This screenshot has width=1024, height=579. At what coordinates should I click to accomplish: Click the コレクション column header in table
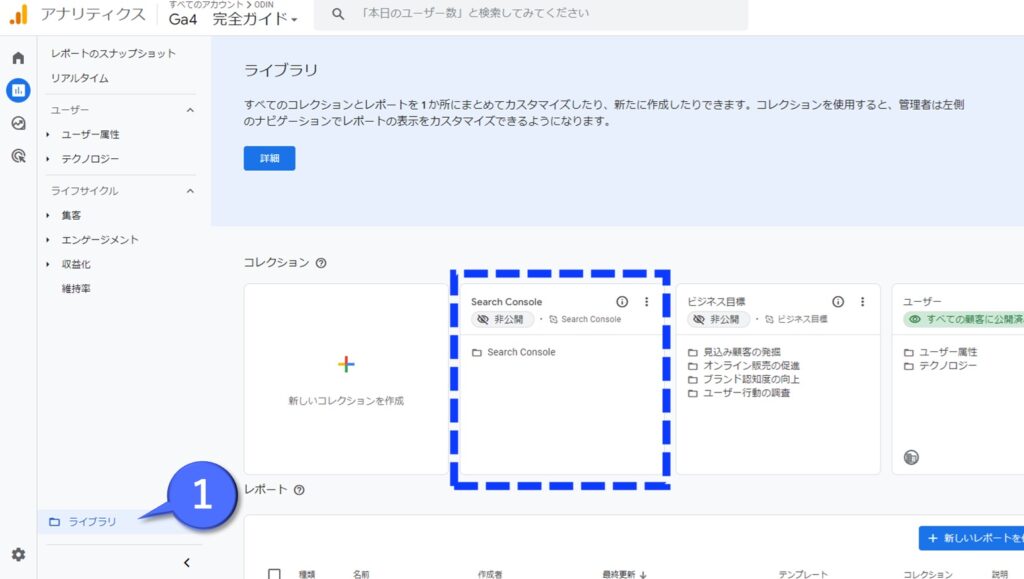click(927, 574)
